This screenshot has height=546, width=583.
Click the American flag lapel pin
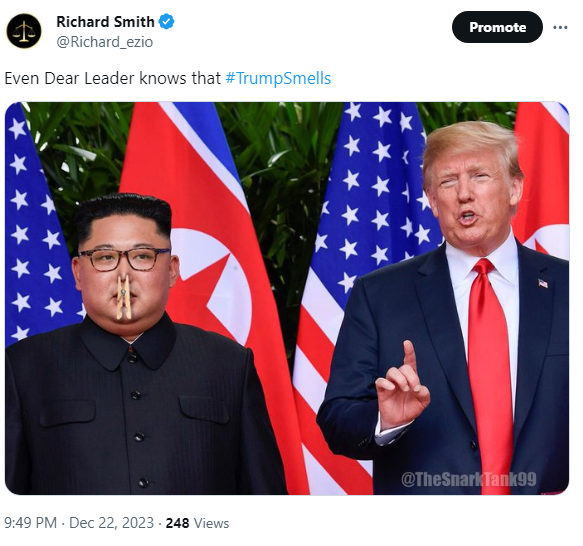click(543, 283)
